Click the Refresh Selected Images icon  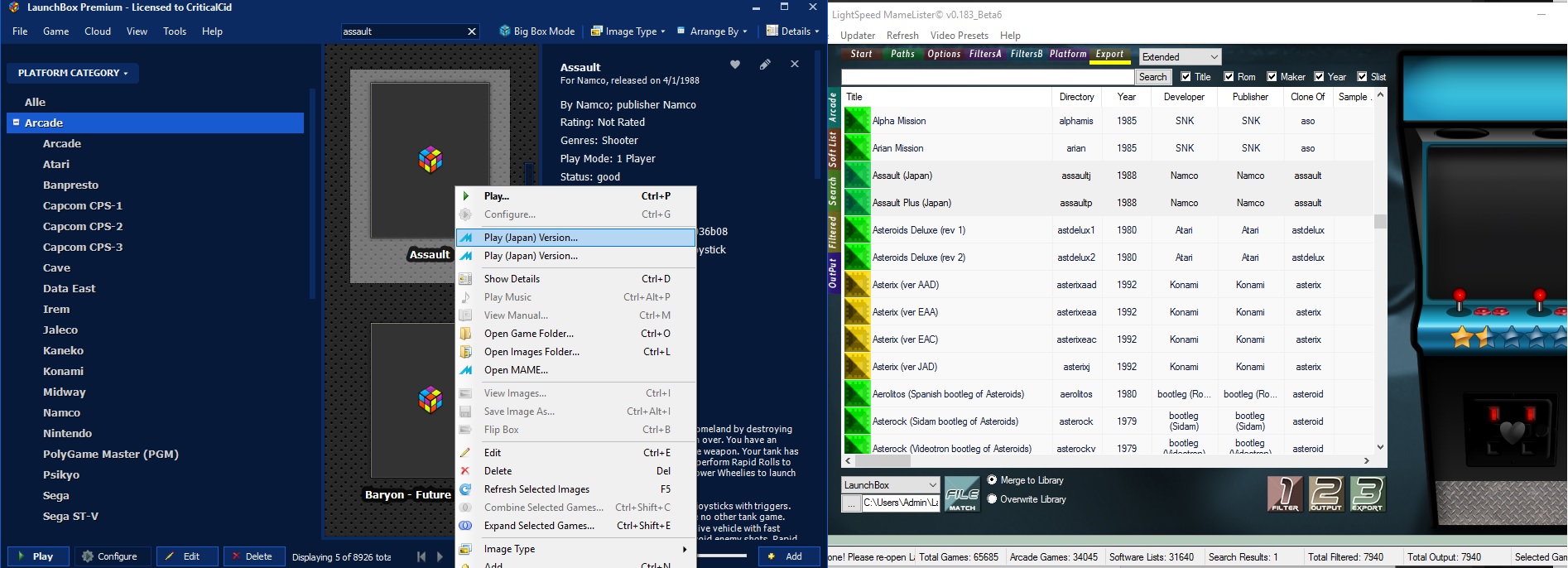pyautogui.click(x=466, y=489)
